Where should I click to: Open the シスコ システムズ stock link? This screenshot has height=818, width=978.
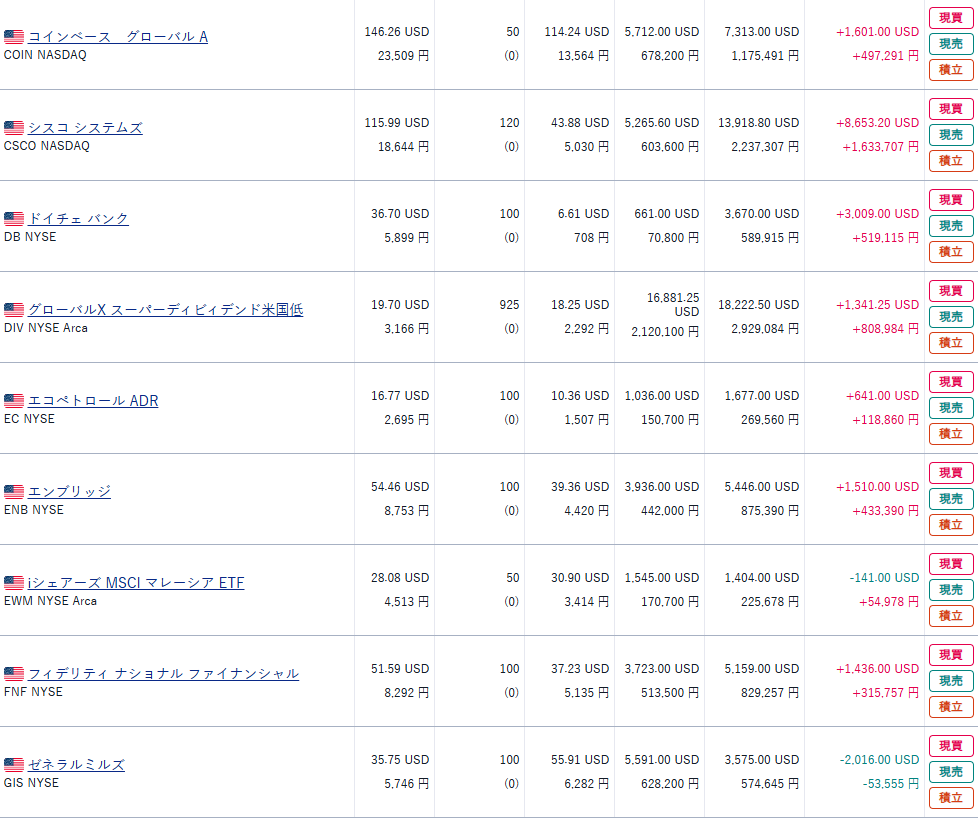(x=85, y=128)
